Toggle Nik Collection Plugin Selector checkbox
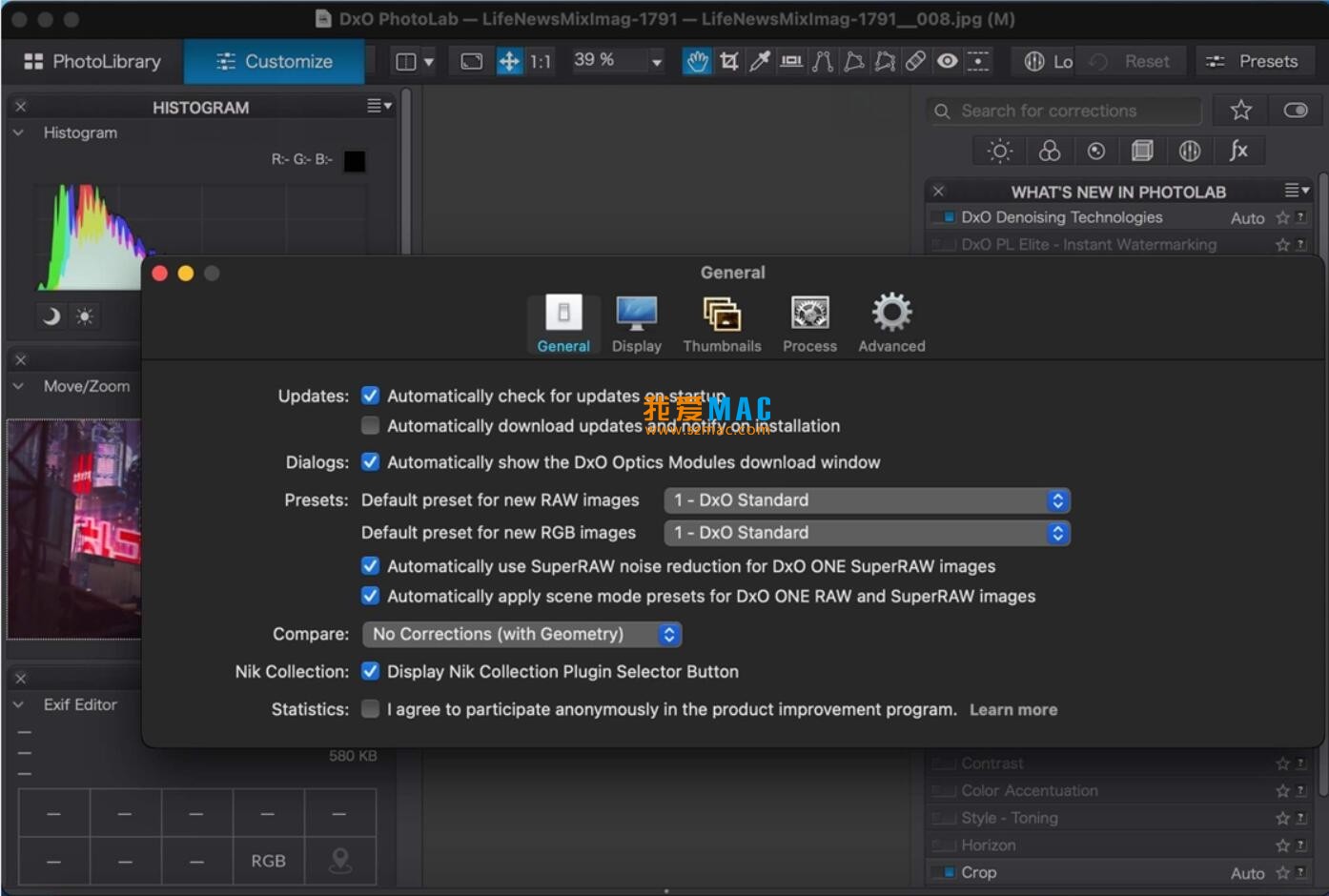This screenshot has height=896, width=1329. (x=371, y=671)
